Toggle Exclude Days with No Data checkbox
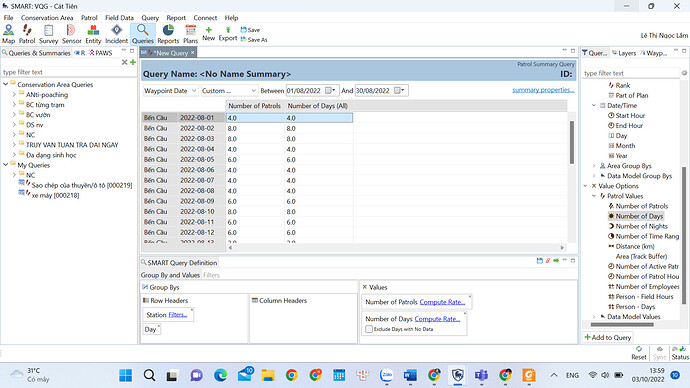This screenshot has width=690, height=388. click(369, 329)
